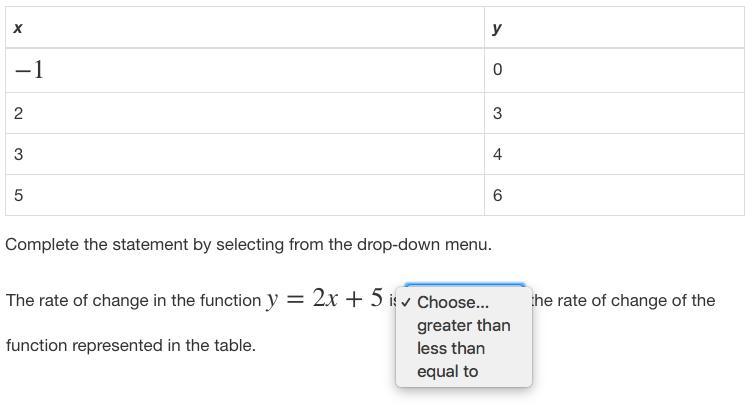Click the x cell showing 2
The image size is (754, 405).
pyautogui.click(x=19, y=113)
